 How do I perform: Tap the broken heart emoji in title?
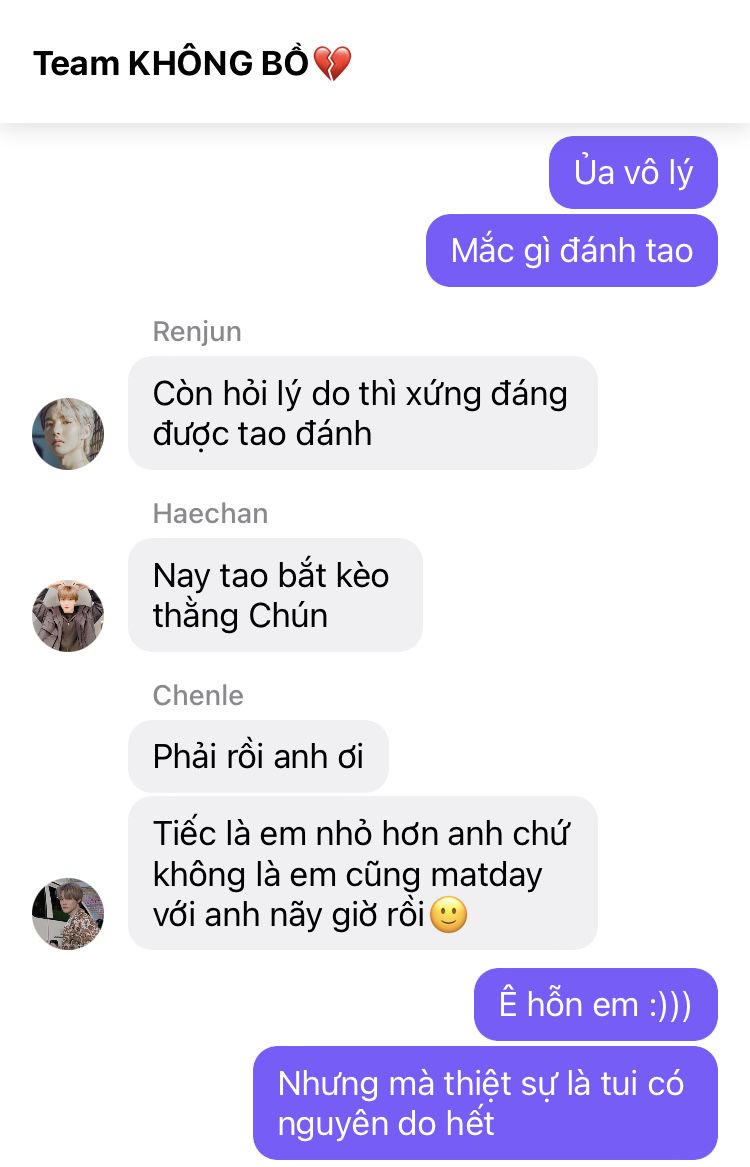pos(332,63)
